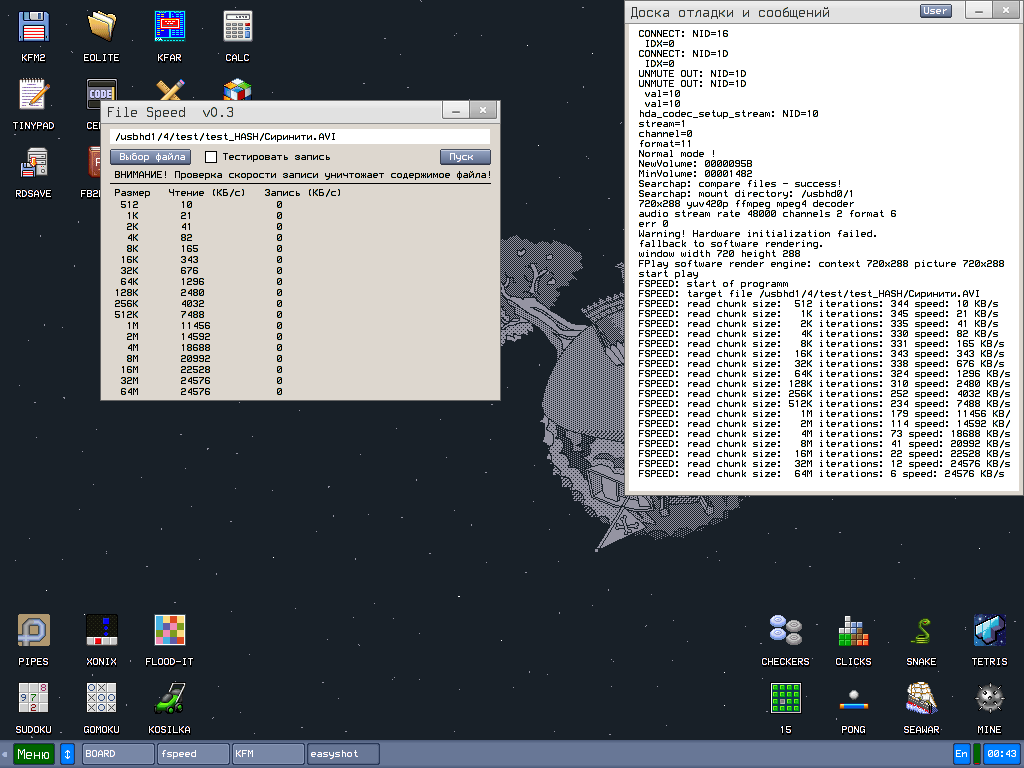This screenshot has height=768, width=1024.
Task: Launch the TETRIS game icon
Action: [989, 631]
